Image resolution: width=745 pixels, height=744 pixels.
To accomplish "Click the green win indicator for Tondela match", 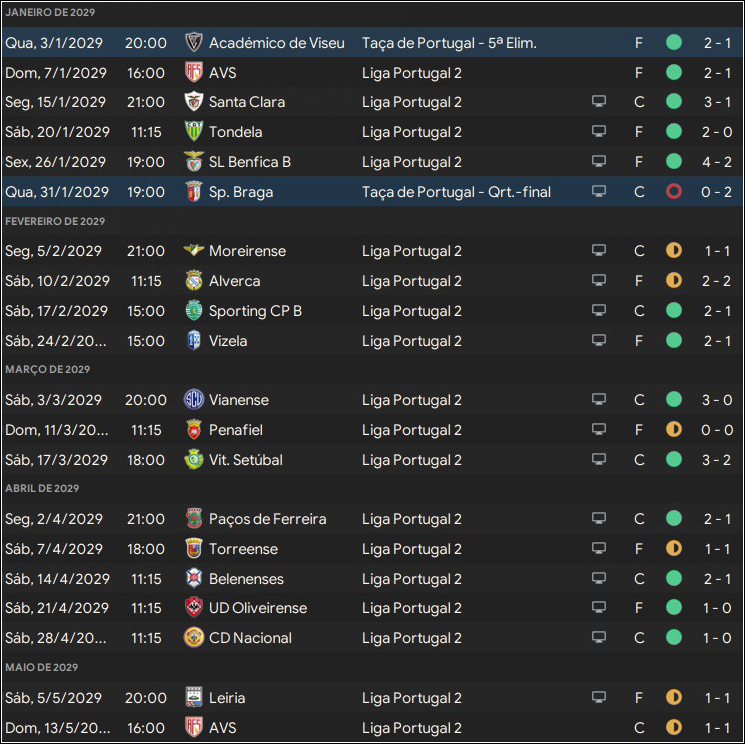I will pos(674,131).
